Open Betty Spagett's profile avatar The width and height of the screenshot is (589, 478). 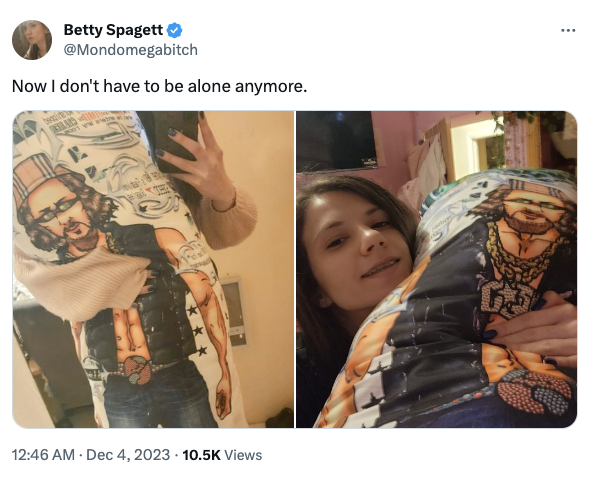pos(32,40)
